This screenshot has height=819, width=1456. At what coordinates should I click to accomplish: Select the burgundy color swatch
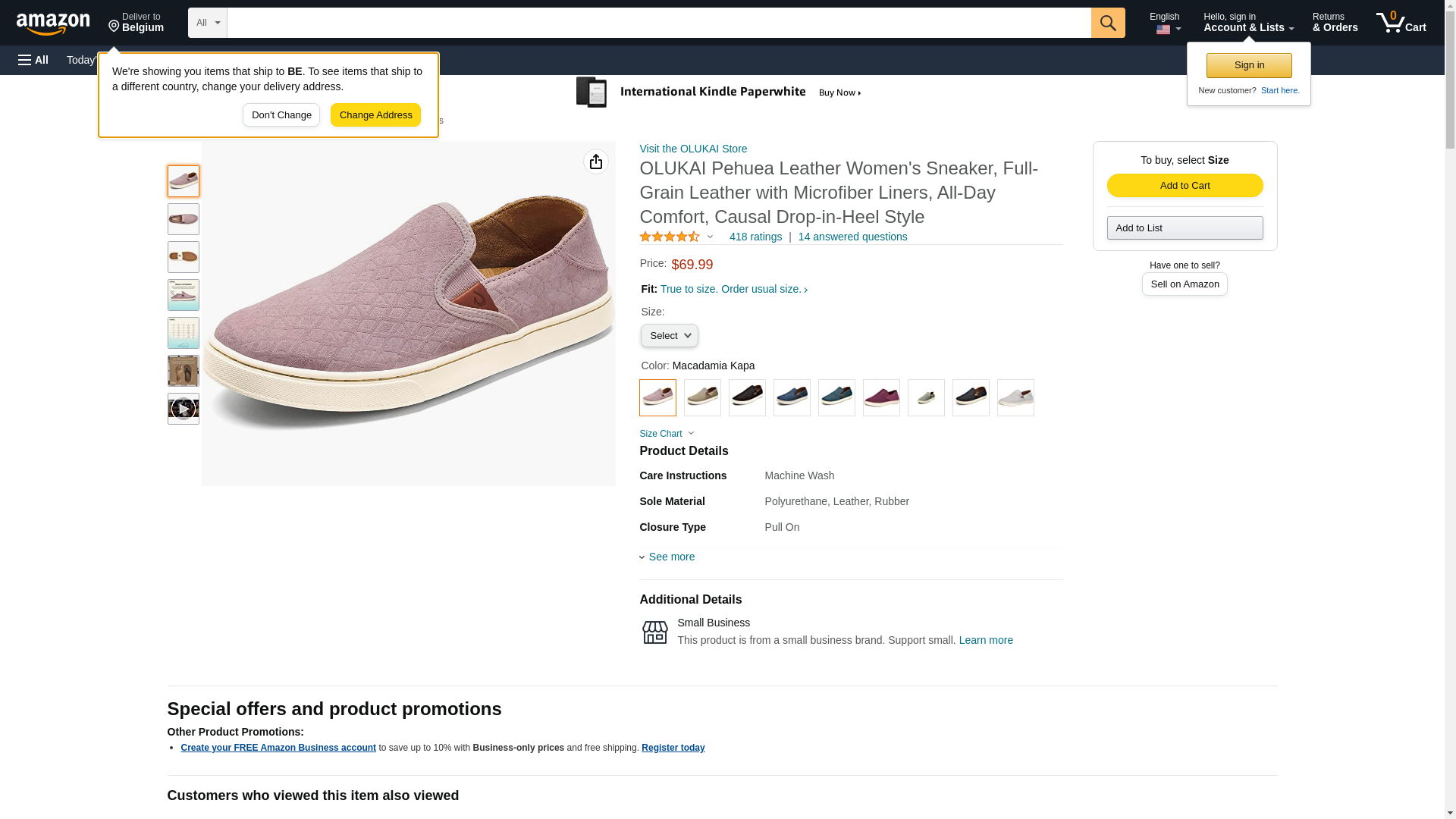pos(881,397)
